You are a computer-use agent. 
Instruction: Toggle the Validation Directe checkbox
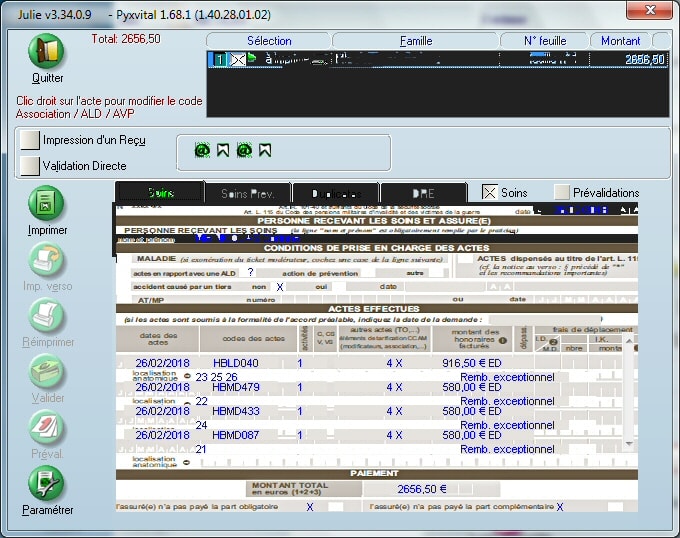[x=29, y=165]
